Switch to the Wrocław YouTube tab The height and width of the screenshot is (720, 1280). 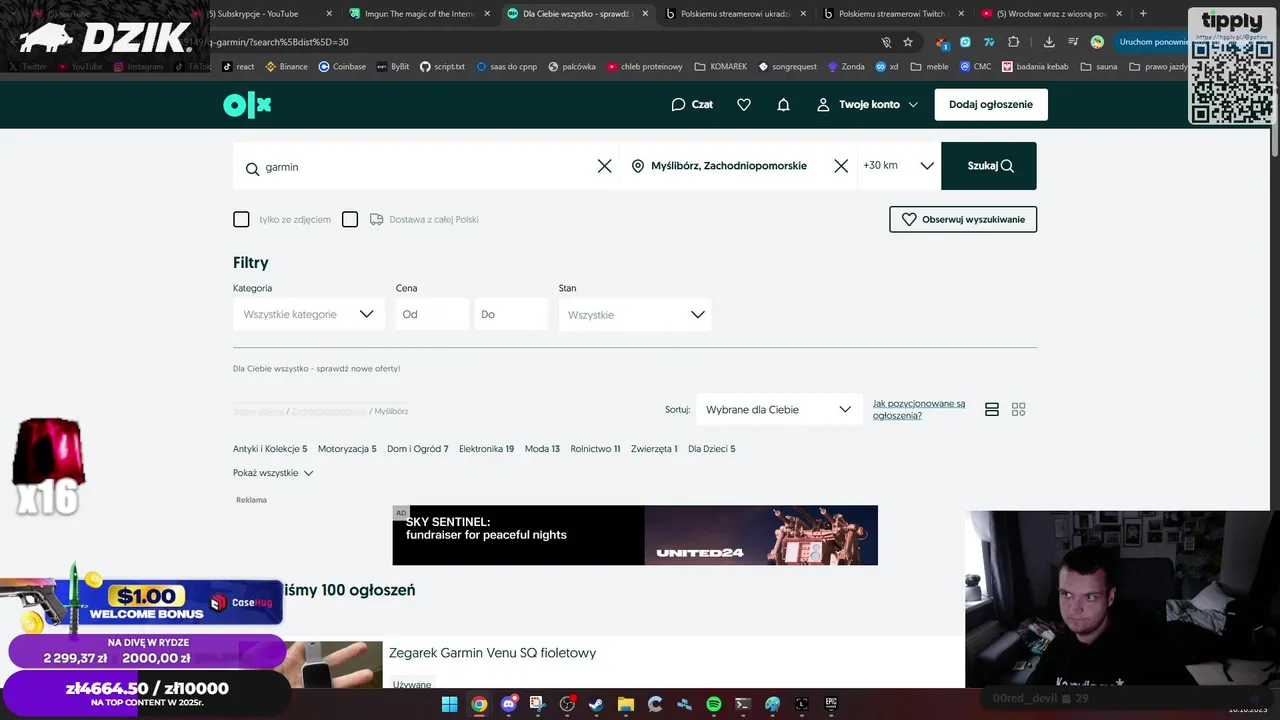1050,14
